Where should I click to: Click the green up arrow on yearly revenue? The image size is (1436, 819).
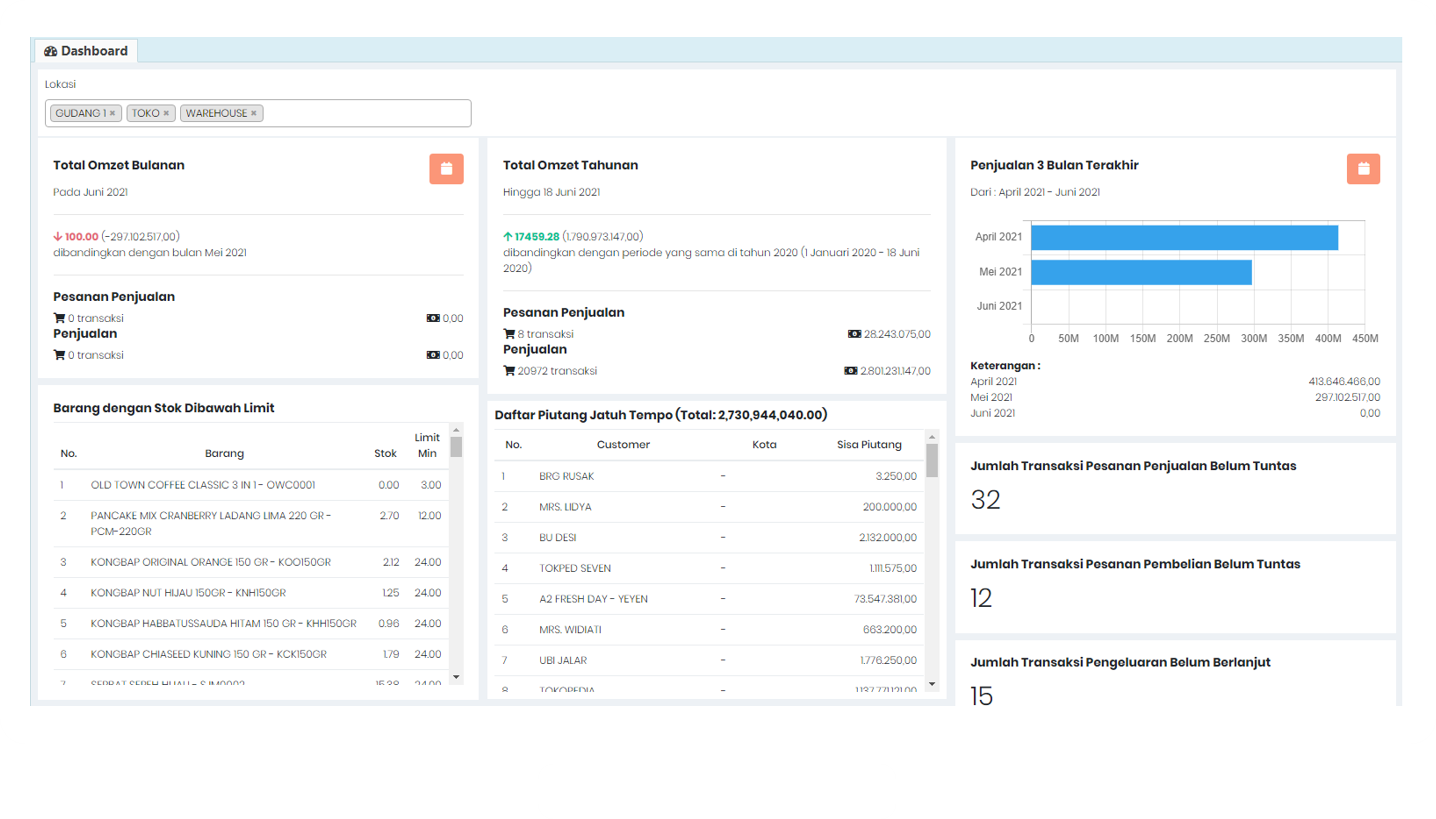(508, 237)
